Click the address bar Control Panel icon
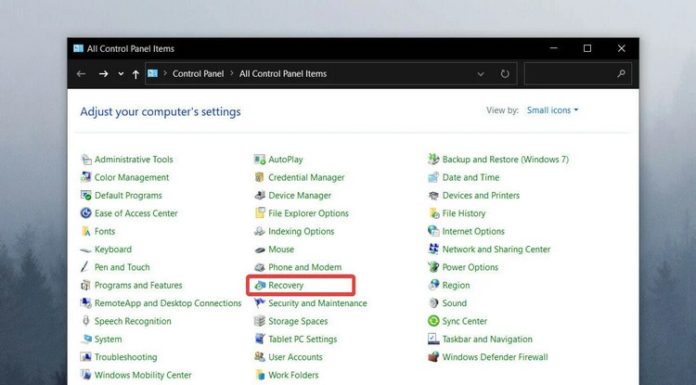 (x=153, y=74)
